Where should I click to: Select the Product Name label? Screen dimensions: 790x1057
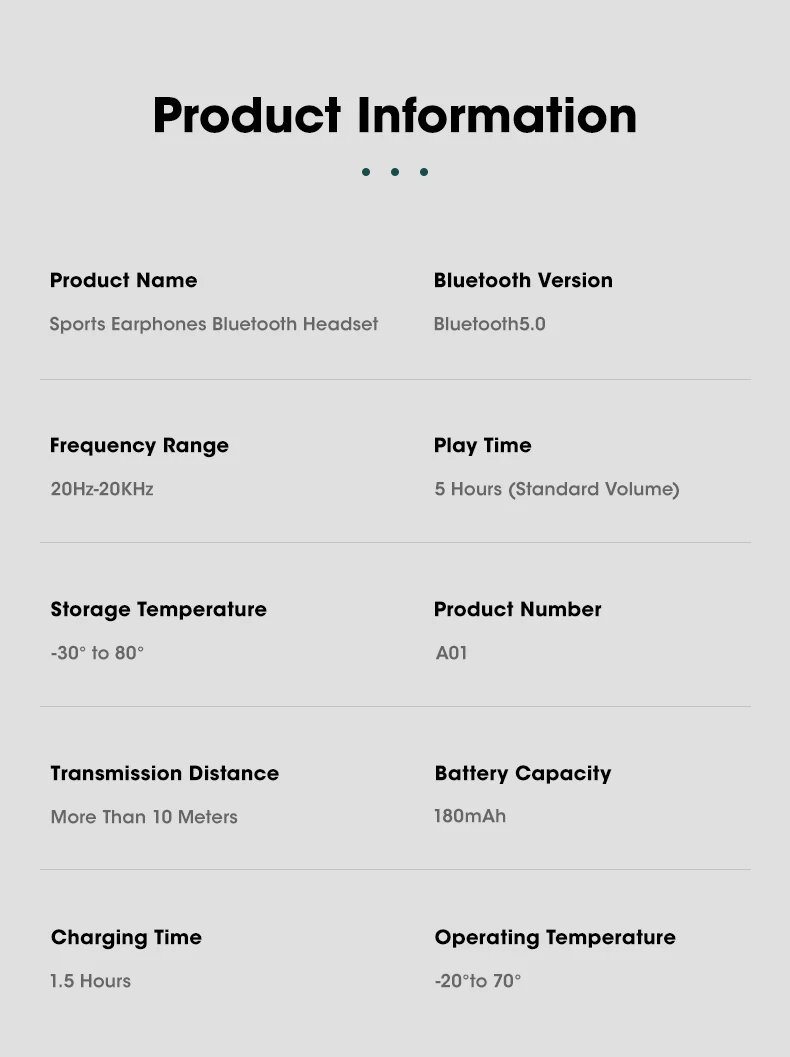(x=123, y=280)
